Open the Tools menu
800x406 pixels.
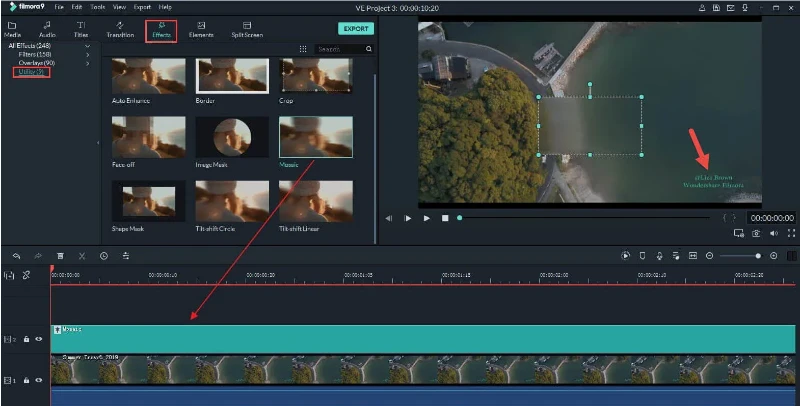(x=97, y=7)
